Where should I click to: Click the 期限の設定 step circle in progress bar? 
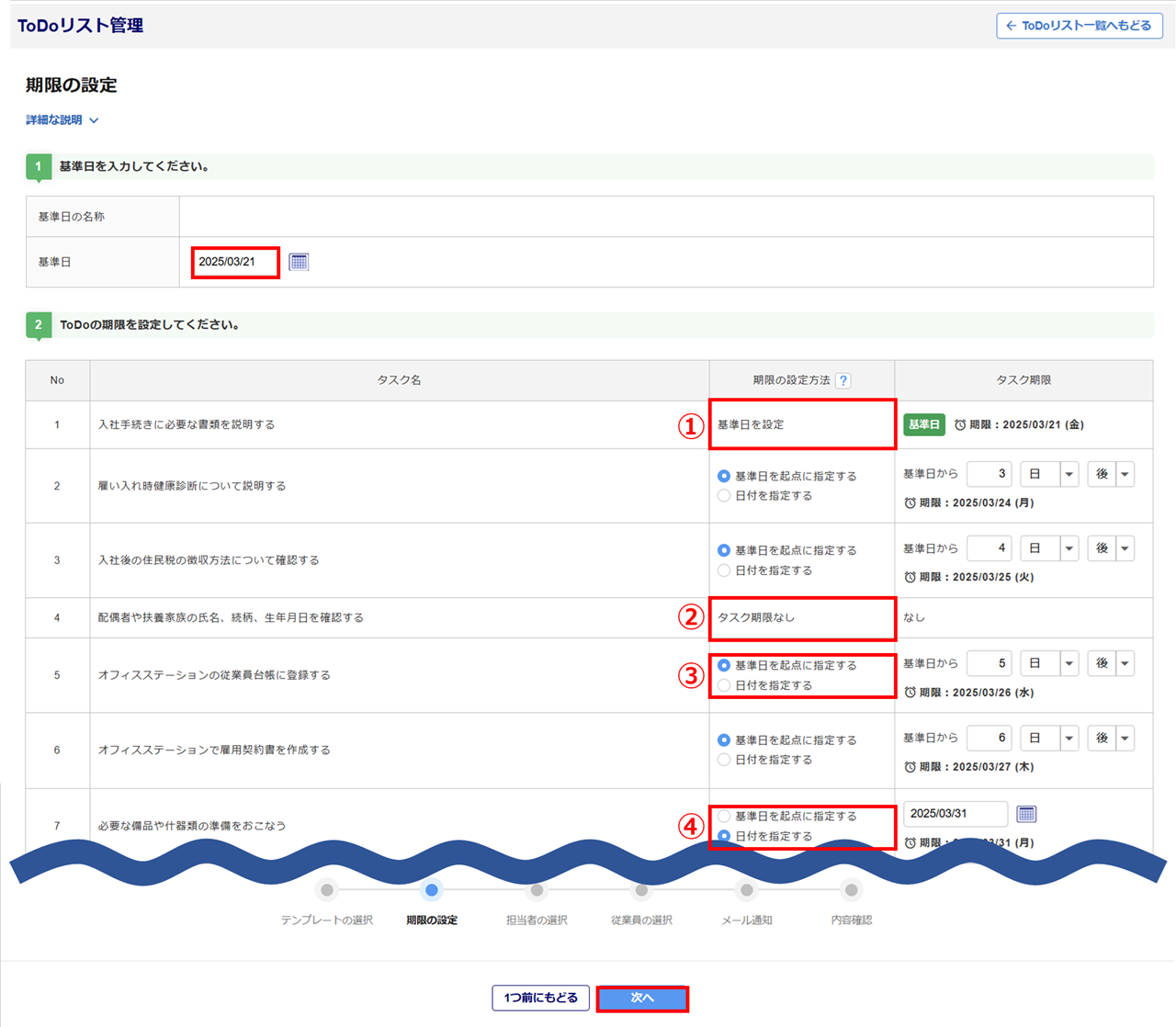point(432,889)
